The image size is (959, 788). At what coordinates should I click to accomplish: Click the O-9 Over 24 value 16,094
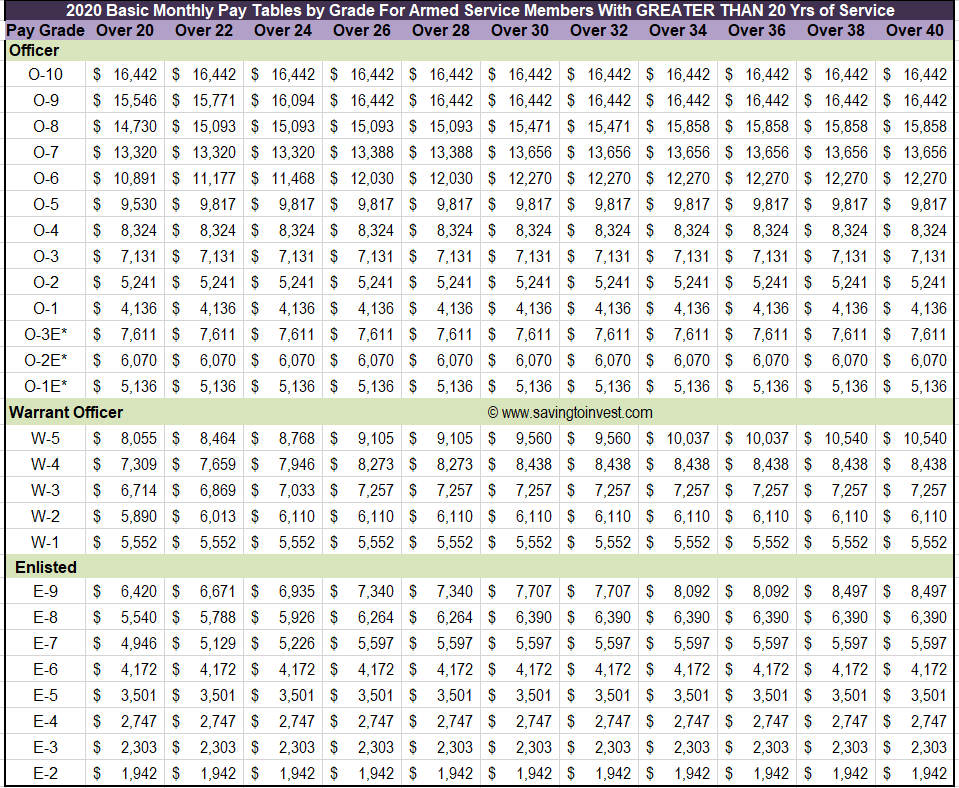click(x=293, y=100)
